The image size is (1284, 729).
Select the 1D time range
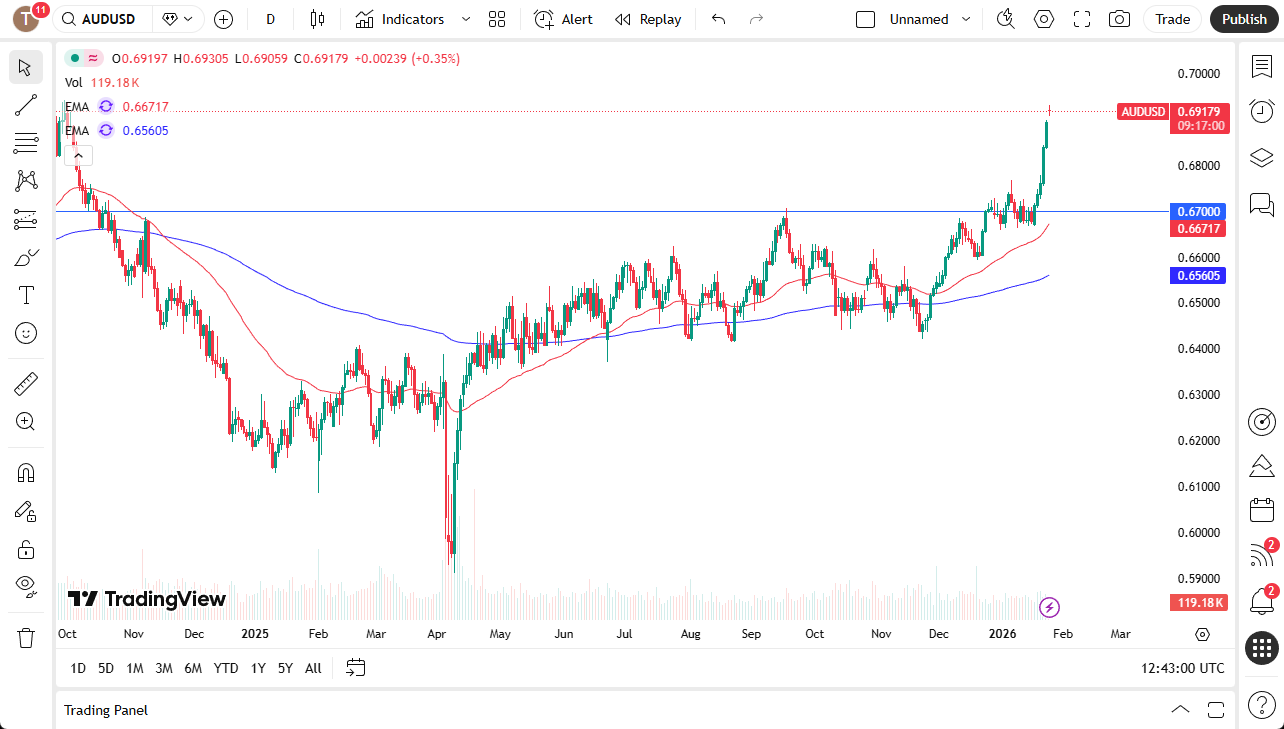coord(78,668)
